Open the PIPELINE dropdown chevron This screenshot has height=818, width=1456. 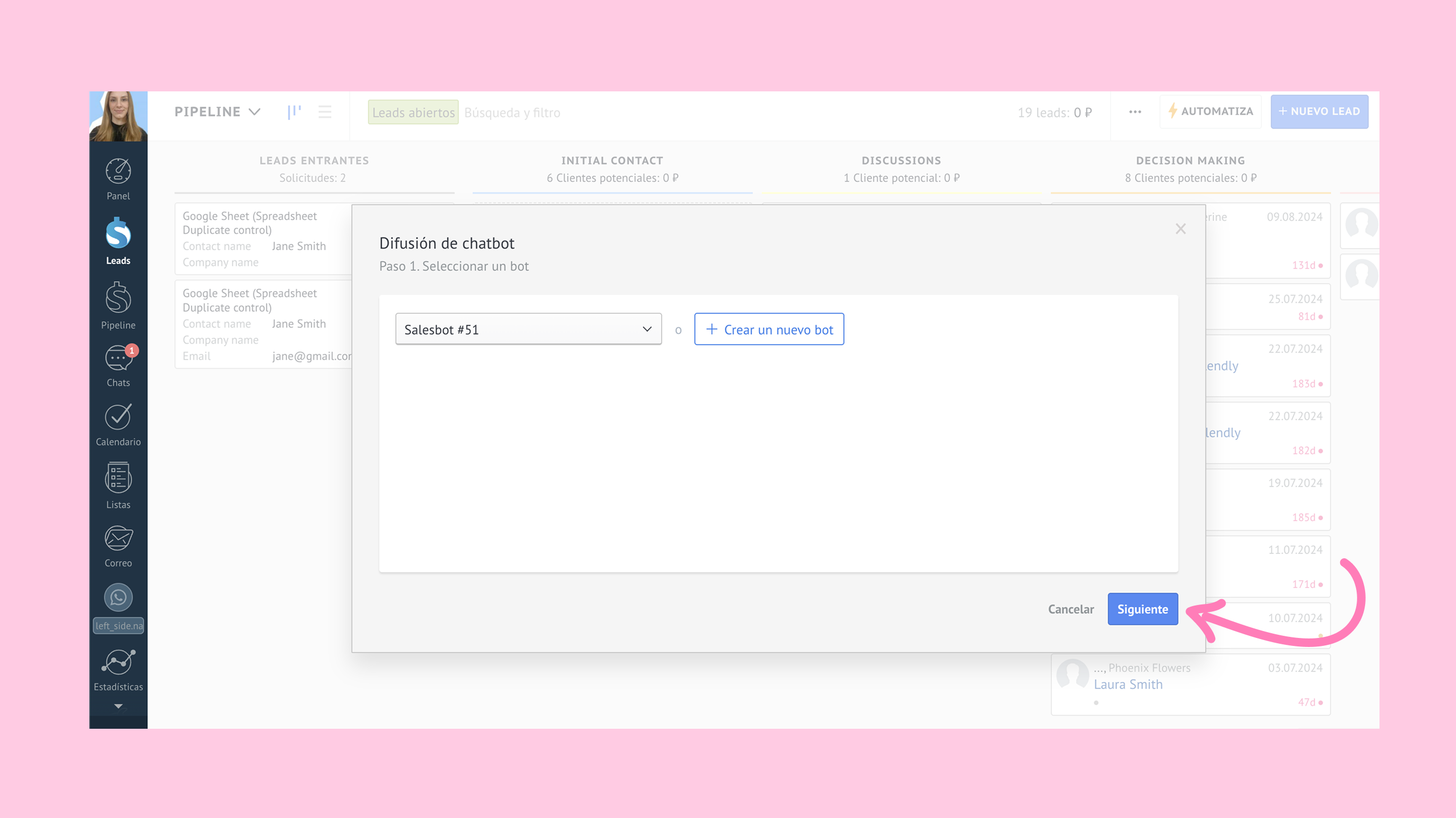click(x=255, y=112)
